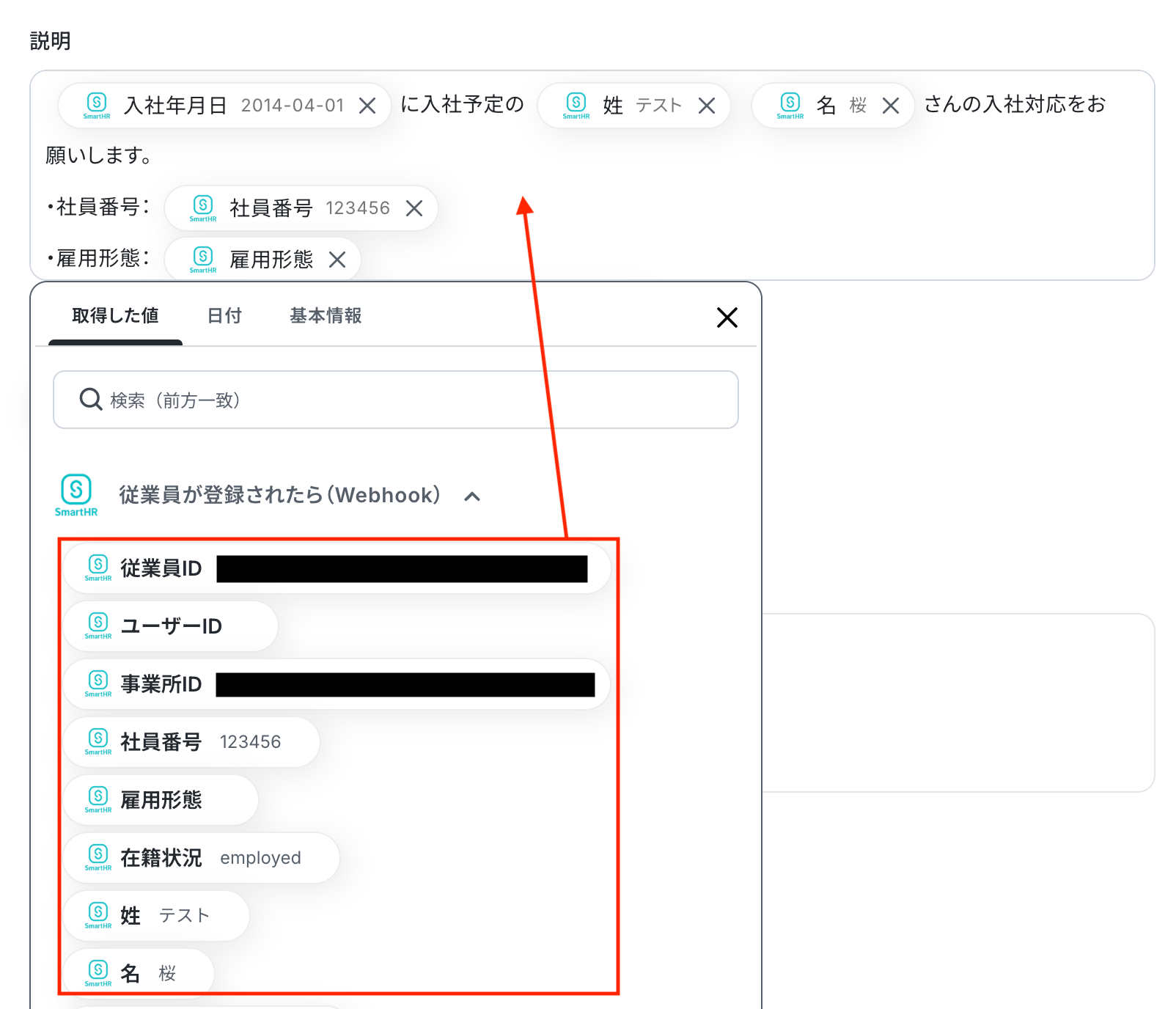
Task: Click the SmartHR icon on 従業員ID row
Action: 98,568
